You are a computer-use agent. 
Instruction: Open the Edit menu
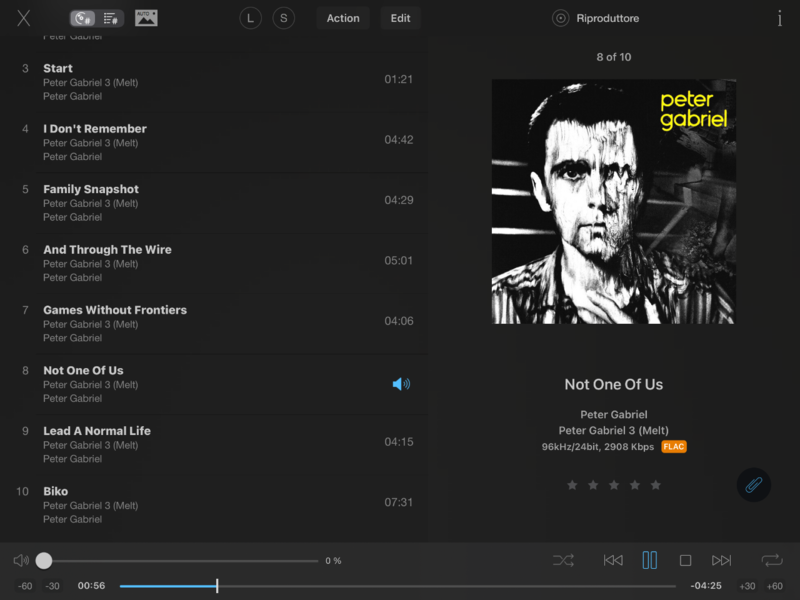pos(400,18)
